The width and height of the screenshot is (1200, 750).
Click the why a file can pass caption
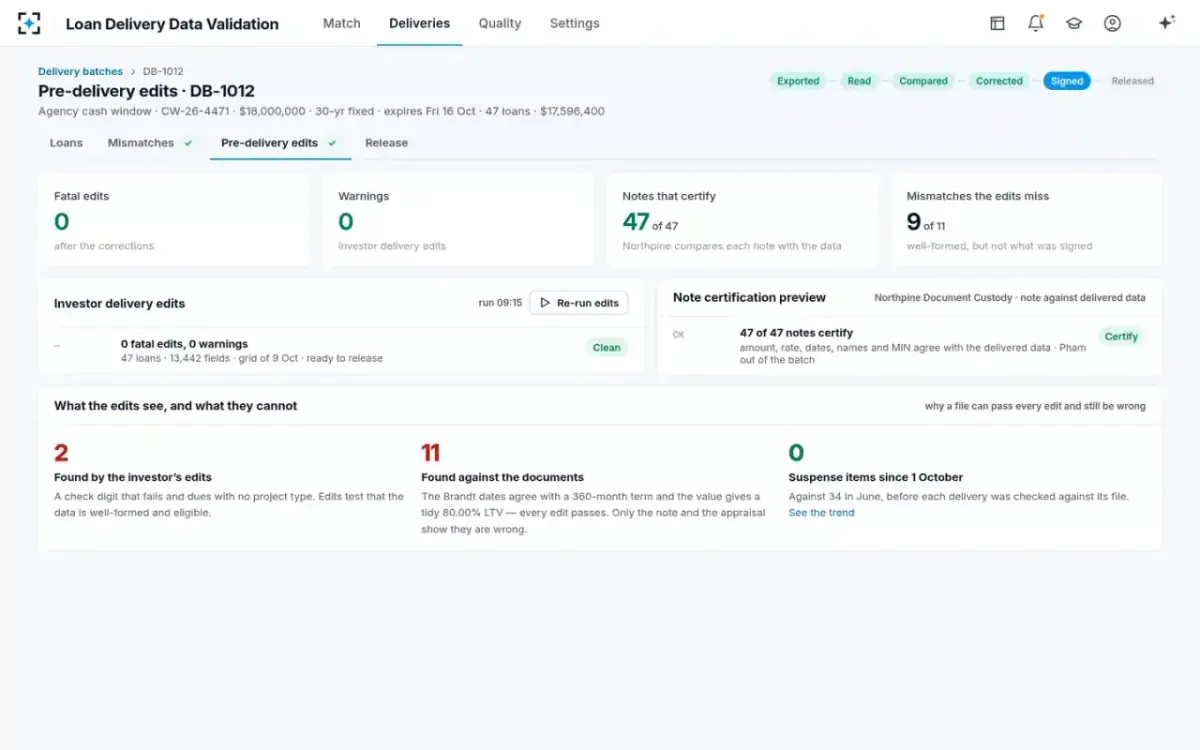click(x=1035, y=406)
